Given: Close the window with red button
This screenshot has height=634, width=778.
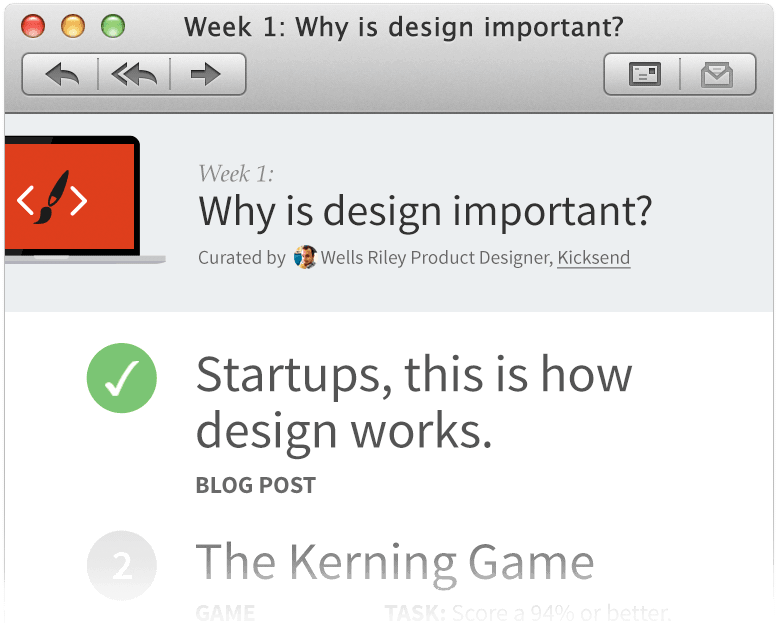Looking at the screenshot, I should point(33,27).
